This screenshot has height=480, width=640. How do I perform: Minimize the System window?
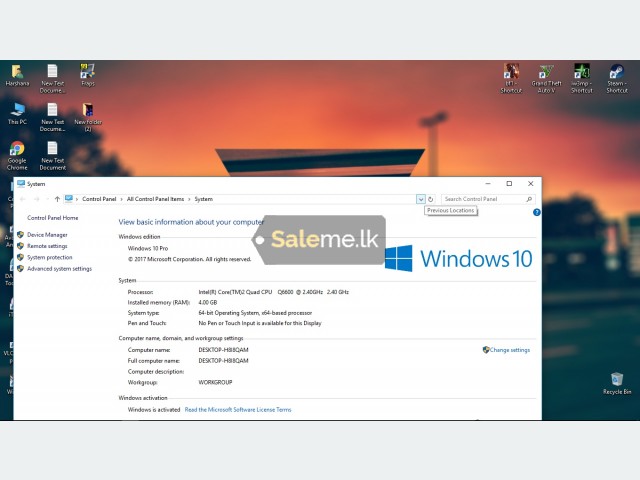click(488, 184)
